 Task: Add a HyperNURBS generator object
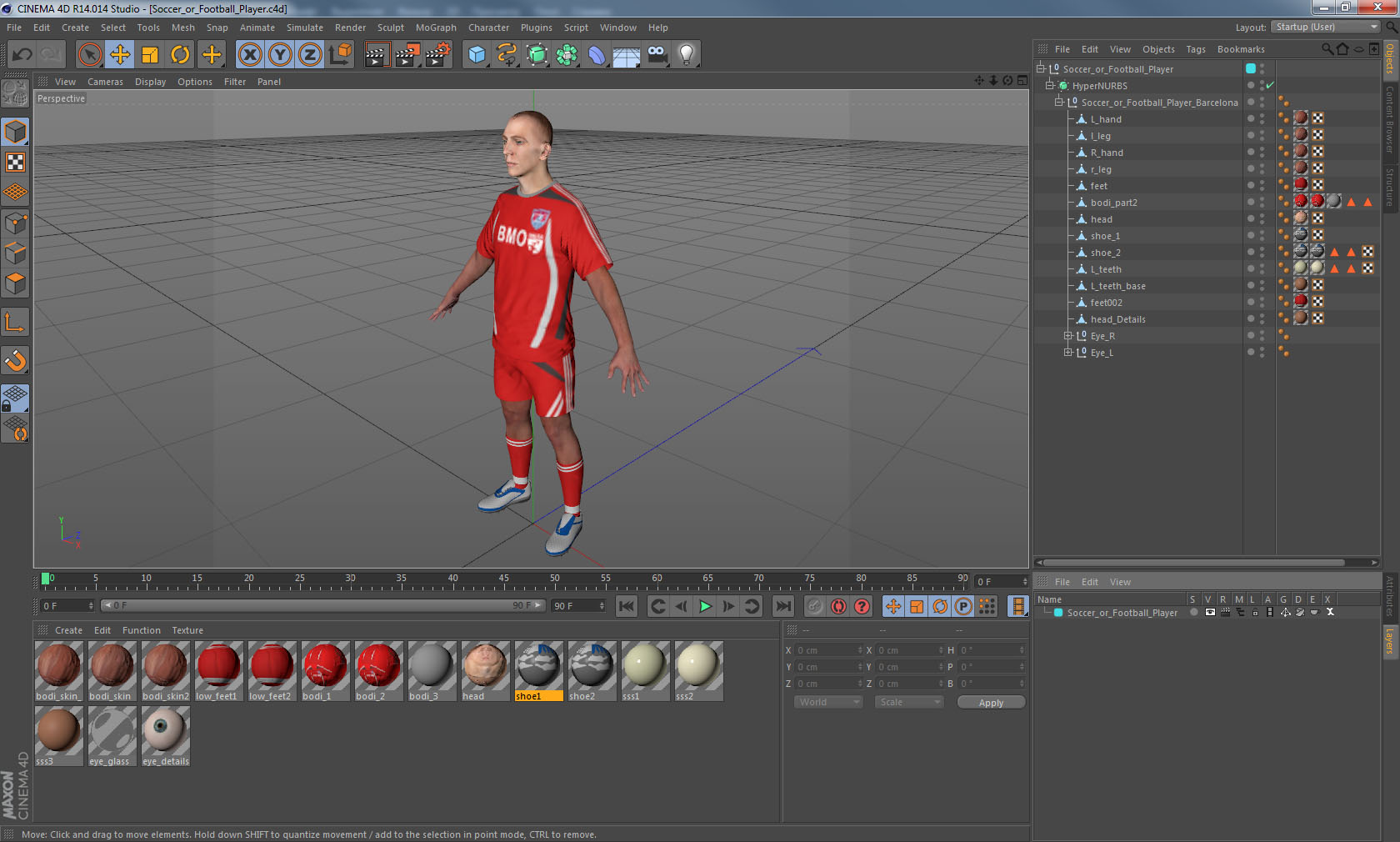click(537, 55)
